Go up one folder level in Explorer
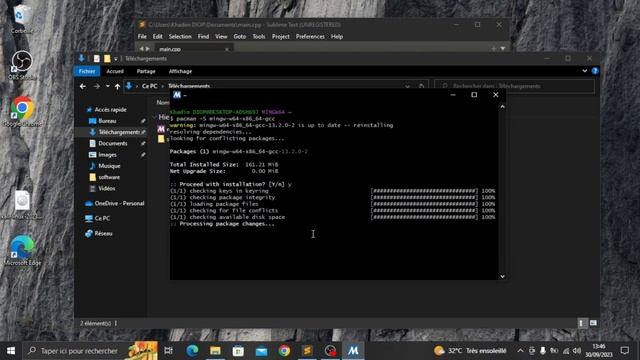Image resolution: width=640 pixels, height=360 pixels. (118, 87)
